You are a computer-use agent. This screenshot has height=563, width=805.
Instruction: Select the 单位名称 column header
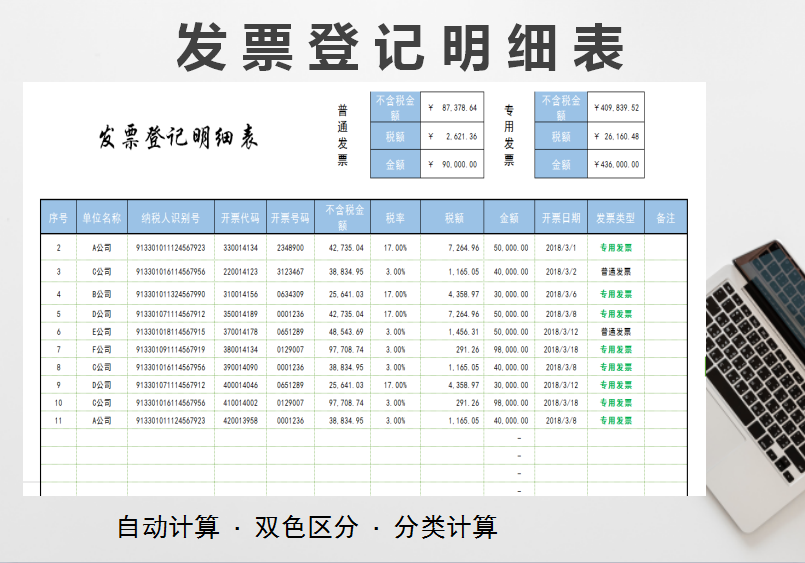(102, 218)
